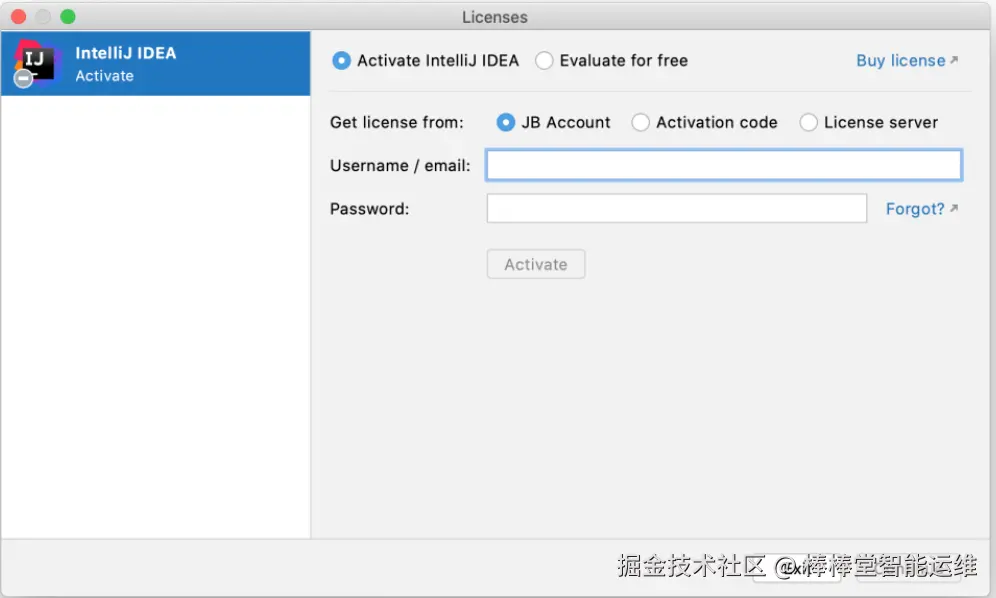
Task: Focus the Username / email text field
Action: point(724,165)
